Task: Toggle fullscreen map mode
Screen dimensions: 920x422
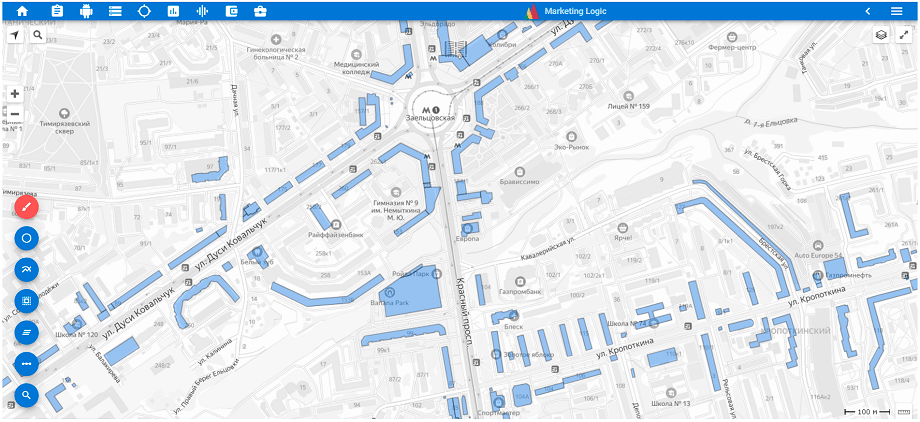Action: point(904,35)
